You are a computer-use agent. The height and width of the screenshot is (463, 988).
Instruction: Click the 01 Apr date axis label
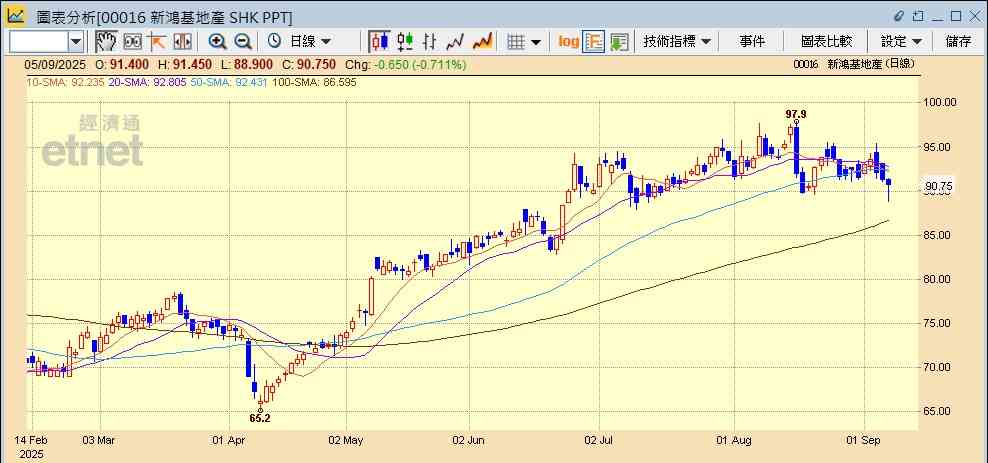[229, 440]
